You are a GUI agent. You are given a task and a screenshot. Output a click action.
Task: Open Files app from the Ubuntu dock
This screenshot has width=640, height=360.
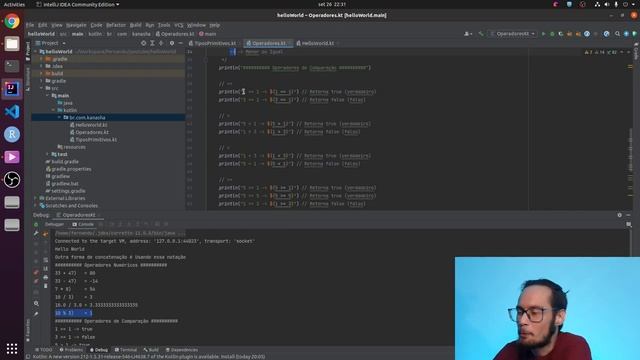tap(12, 44)
